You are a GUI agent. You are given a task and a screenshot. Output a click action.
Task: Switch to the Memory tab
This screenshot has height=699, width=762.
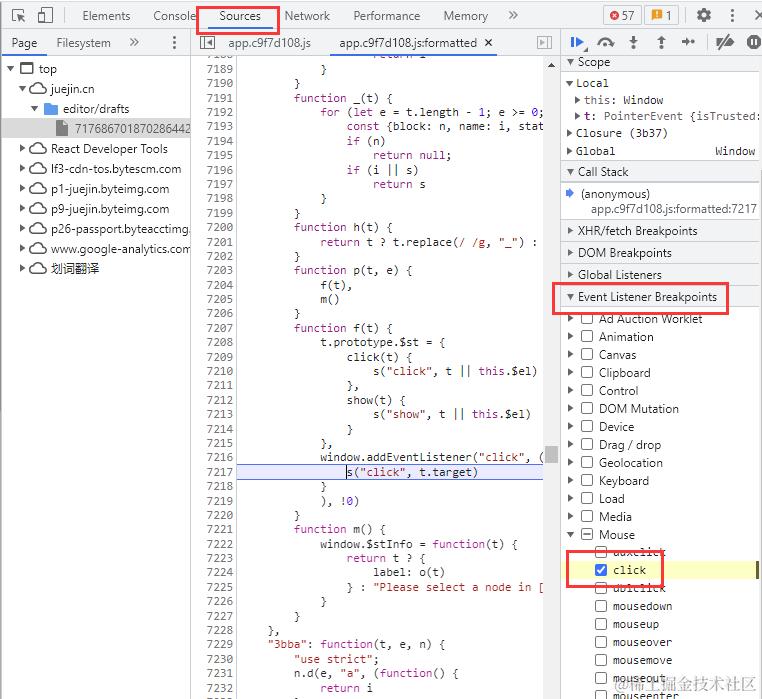466,16
